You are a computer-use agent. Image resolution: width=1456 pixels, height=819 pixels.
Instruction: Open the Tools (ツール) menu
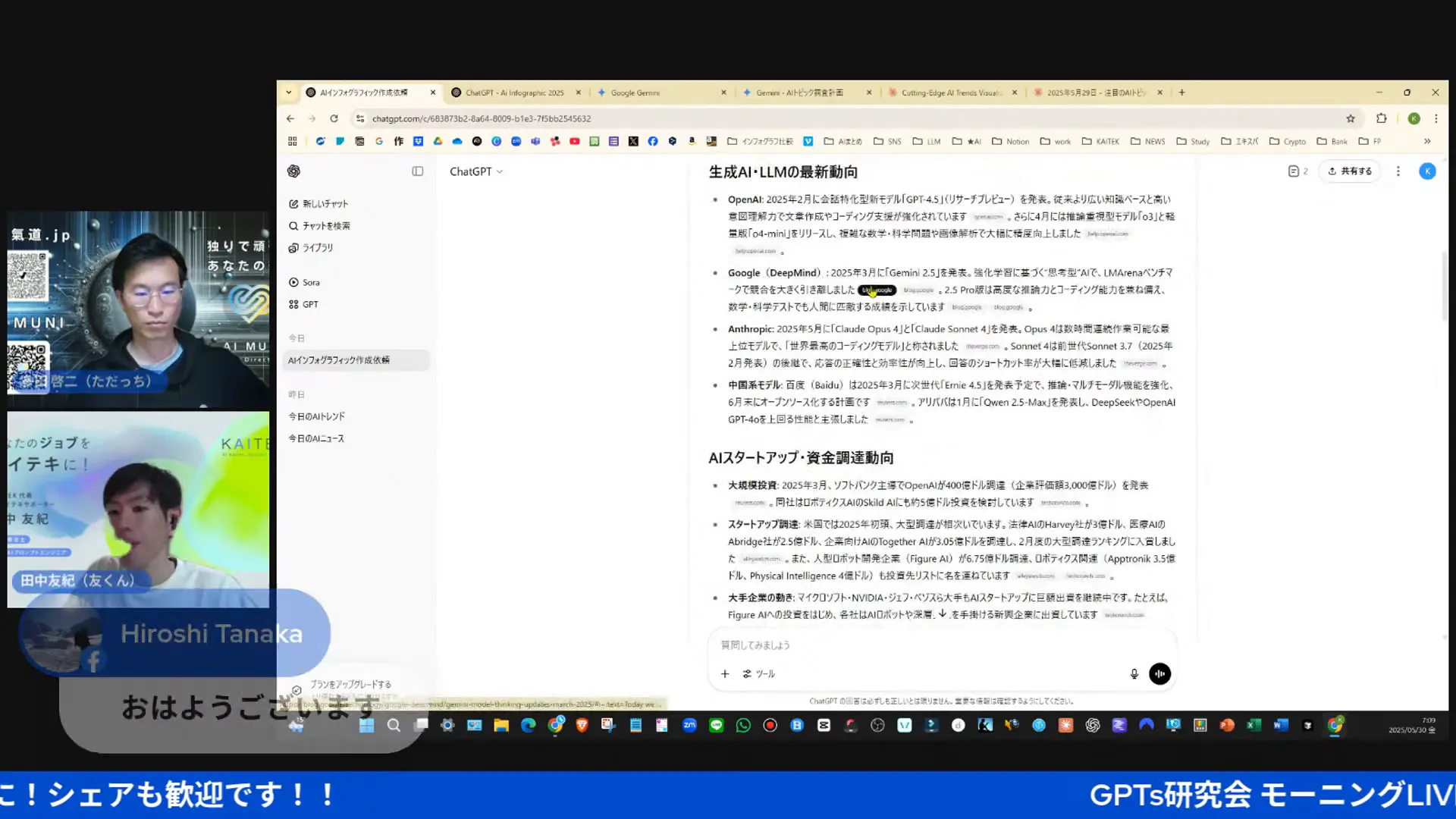pyautogui.click(x=759, y=673)
